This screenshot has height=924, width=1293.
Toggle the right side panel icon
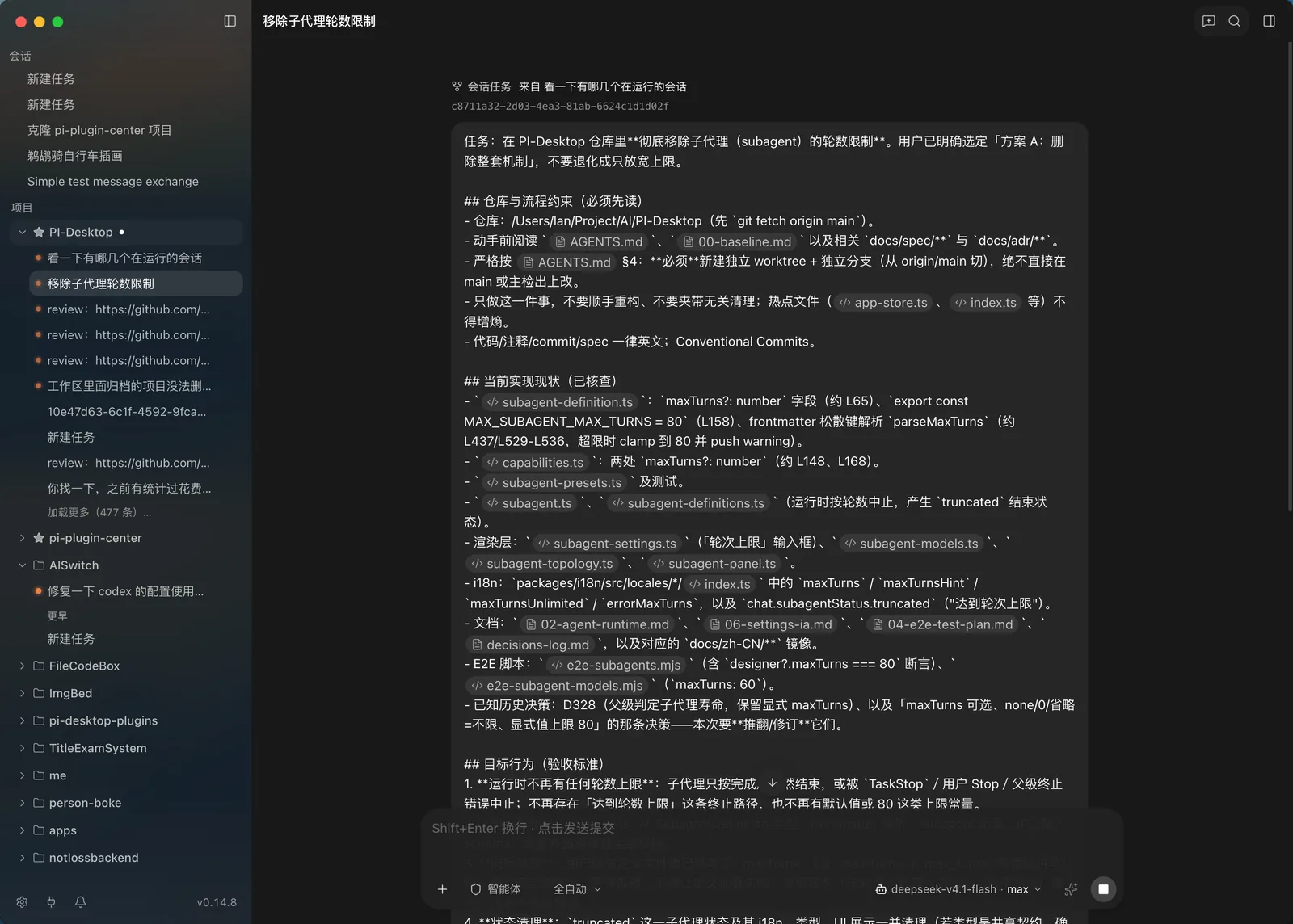tap(1270, 21)
